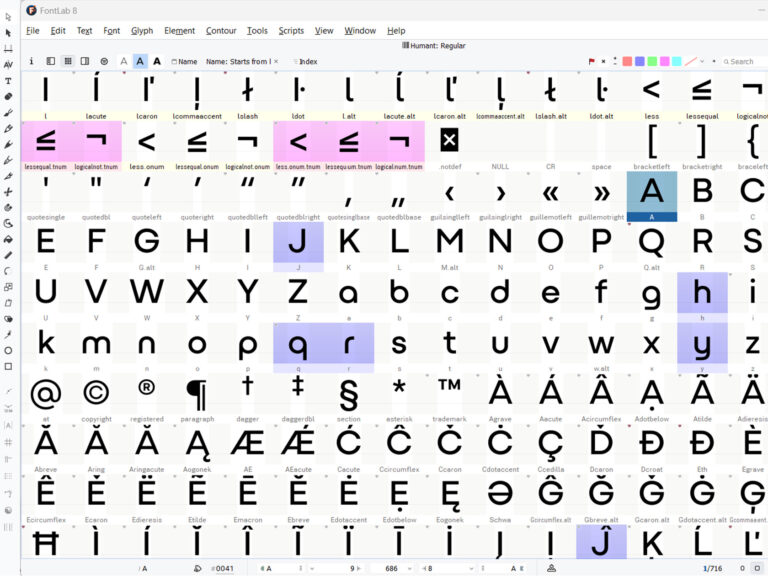768x576 pixels.
Task: Select the Ellipse tool
Action: 8,350
